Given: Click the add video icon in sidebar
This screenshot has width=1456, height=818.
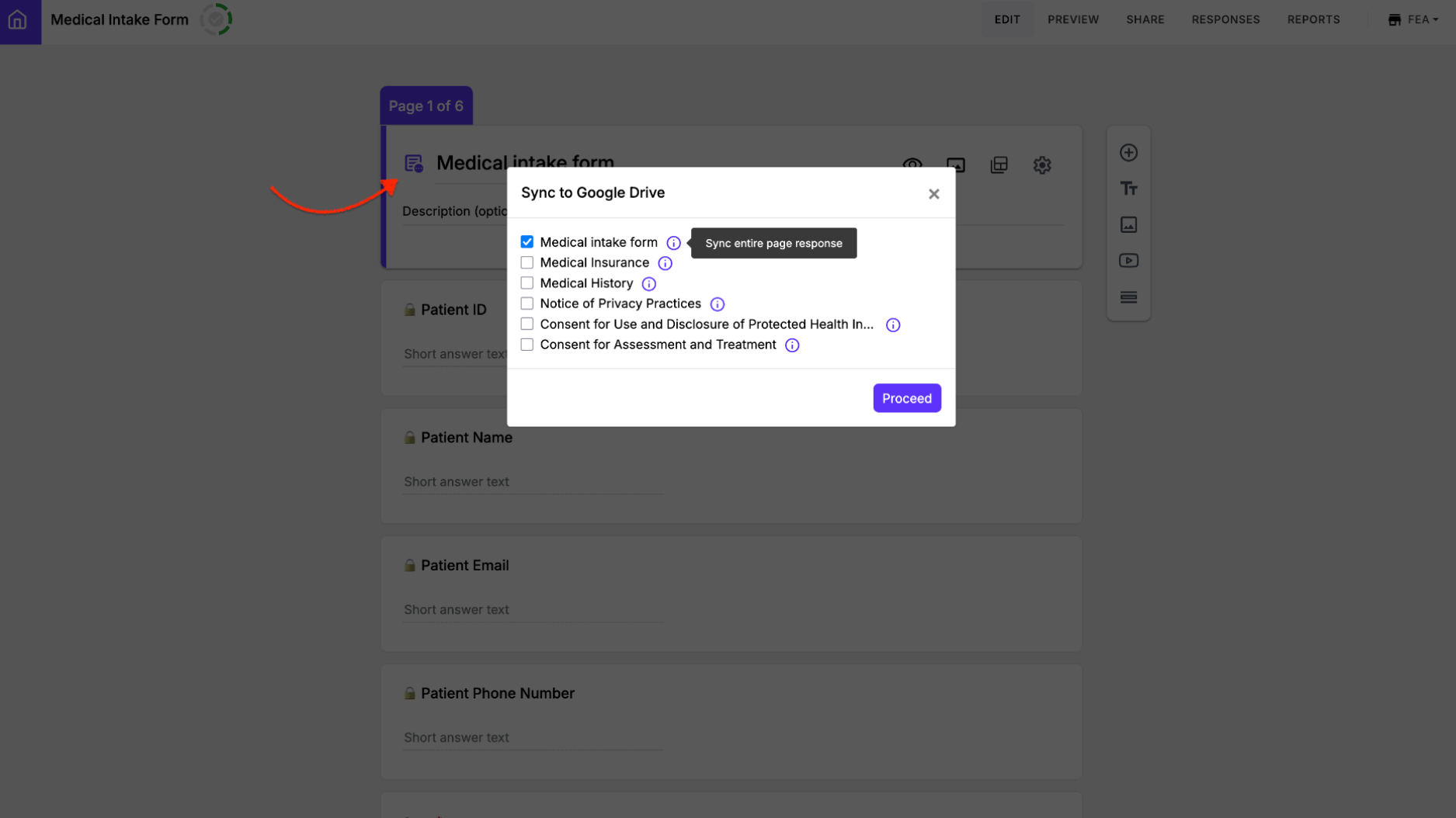Looking at the screenshot, I should coord(1128,261).
